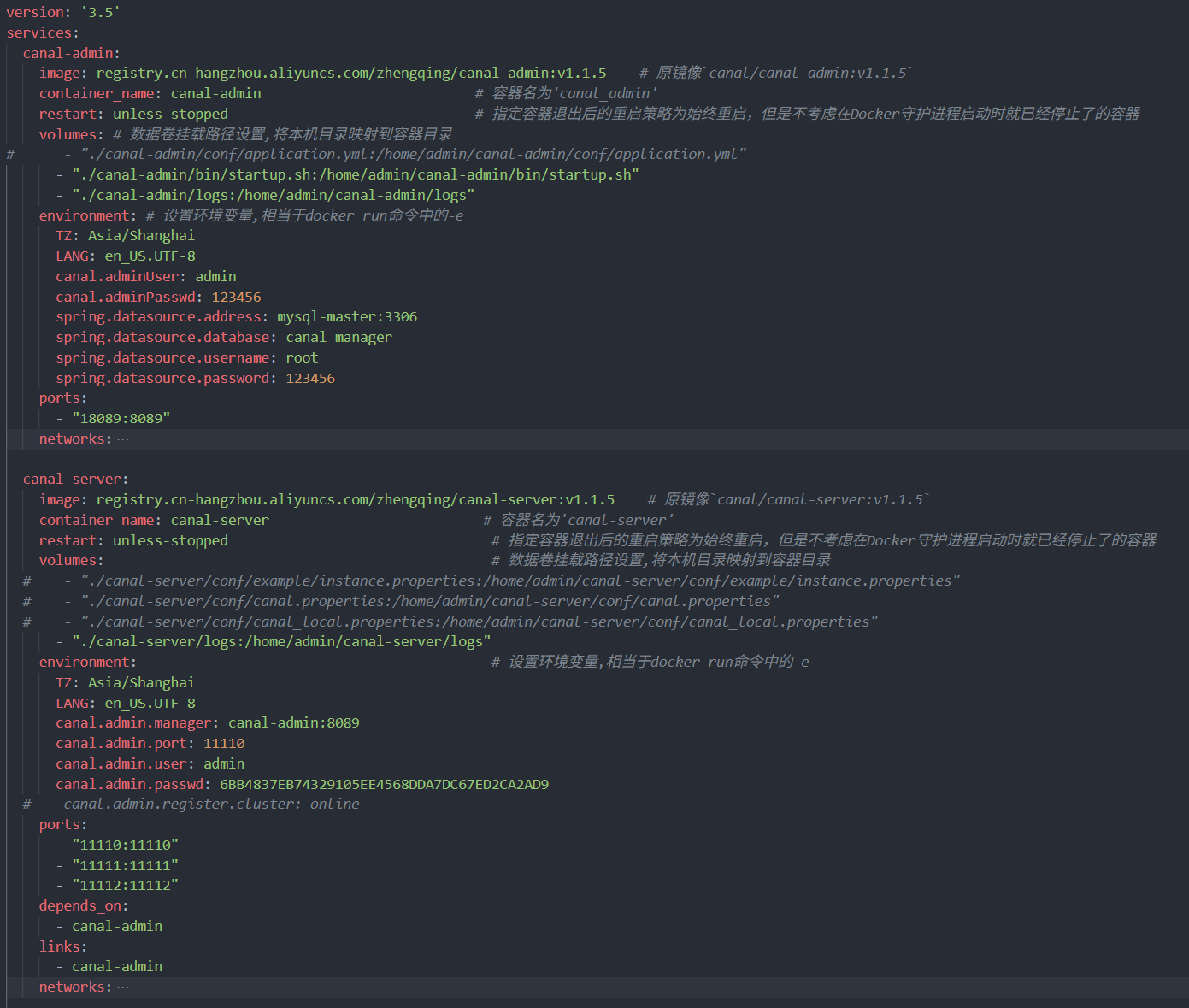Screen dimensions: 1189x1008
Task: Click canal.adminUser: admin line
Action: coord(146,277)
